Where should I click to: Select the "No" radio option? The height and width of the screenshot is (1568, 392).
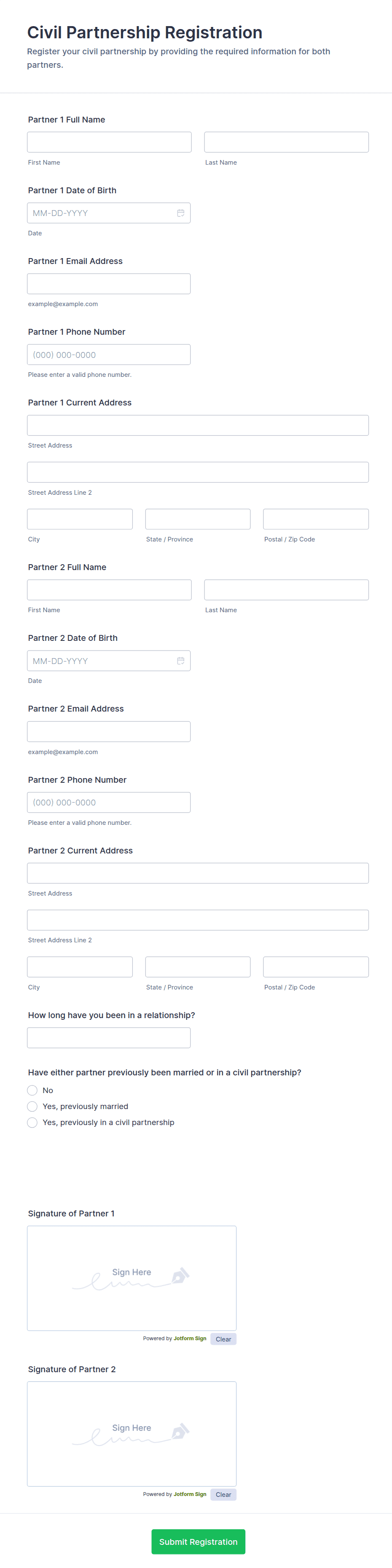pyautogui.click(x=32, y=1090)
